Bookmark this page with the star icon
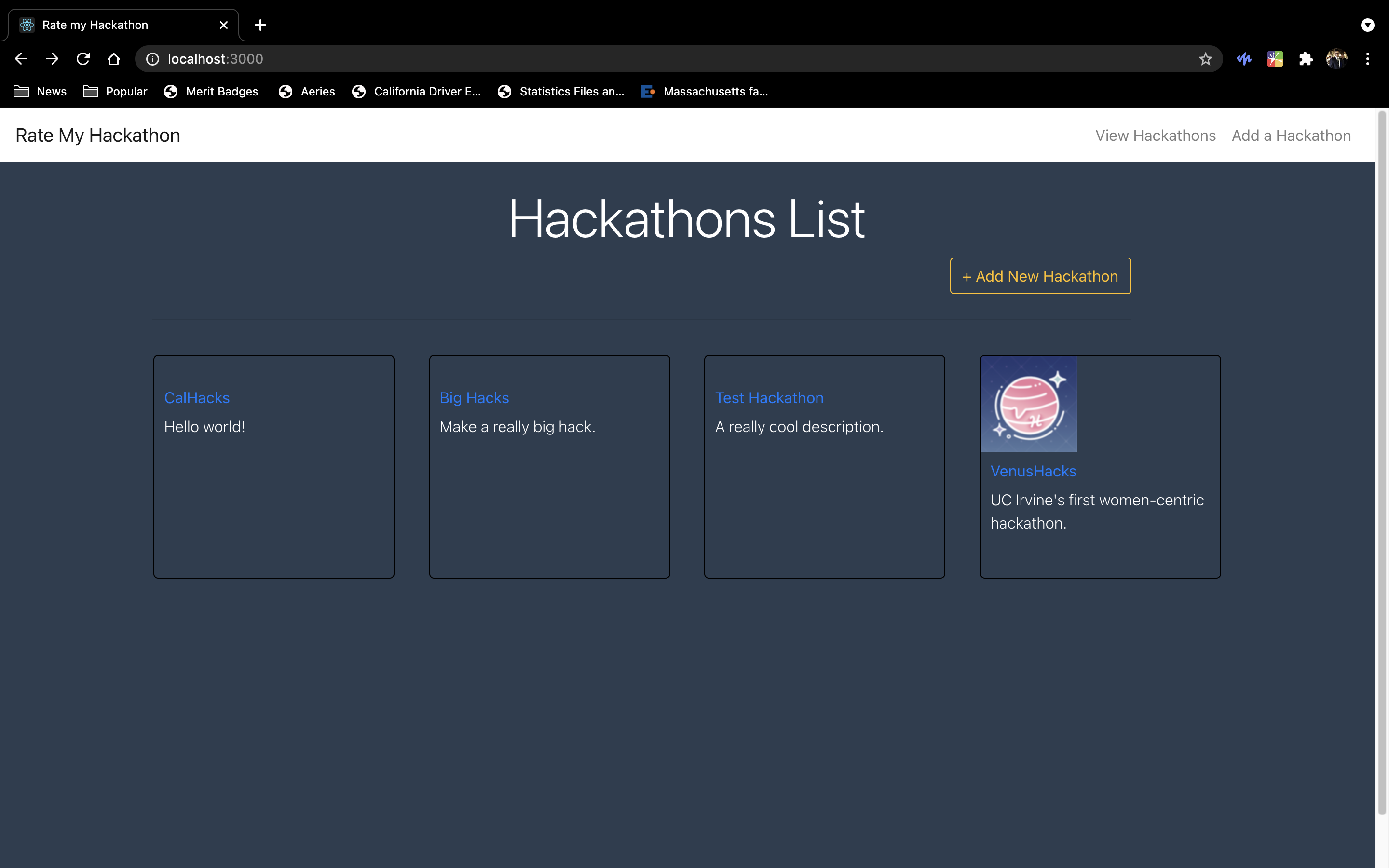Screen dimensions: 1389x868 tap(1205, 58)
